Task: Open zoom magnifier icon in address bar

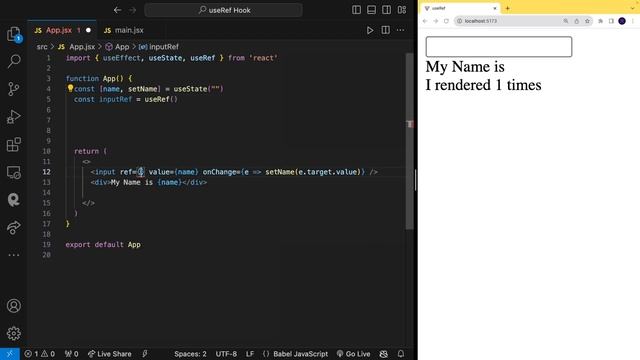Action: [566, 21]
